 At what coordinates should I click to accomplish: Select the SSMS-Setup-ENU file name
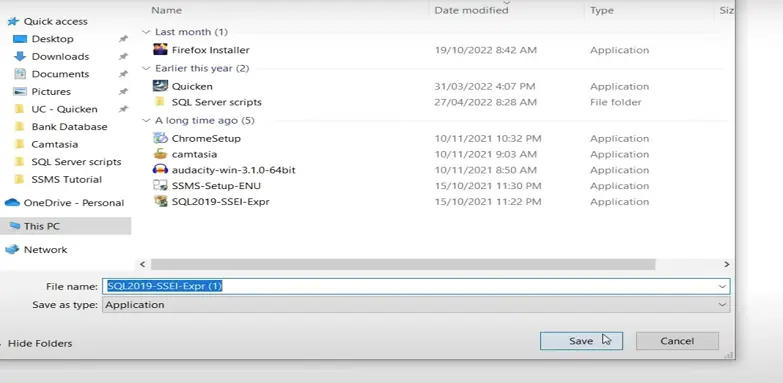(216, 186)
